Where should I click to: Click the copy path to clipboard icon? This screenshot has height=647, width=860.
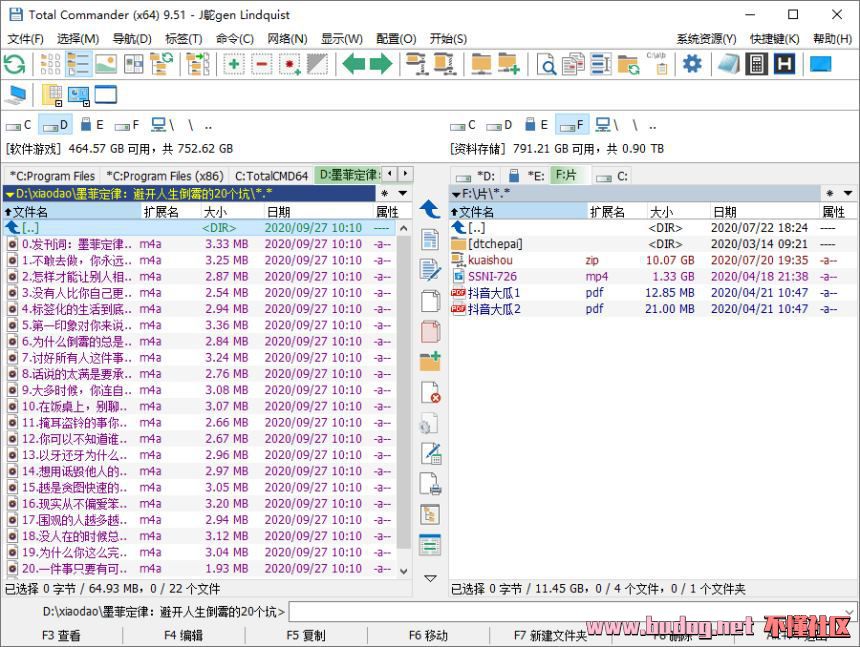click(x=657, y=63)
